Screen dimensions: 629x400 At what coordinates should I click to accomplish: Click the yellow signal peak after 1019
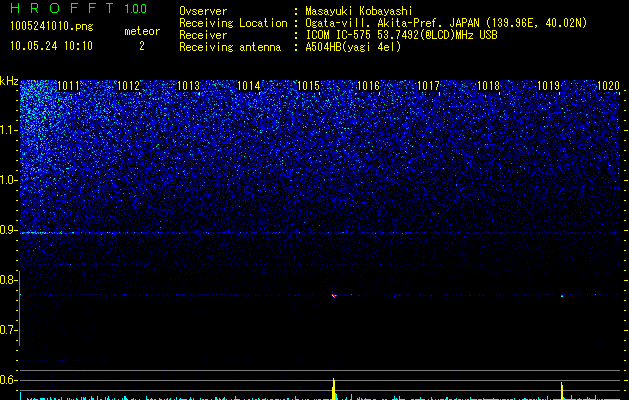point(562,391)
